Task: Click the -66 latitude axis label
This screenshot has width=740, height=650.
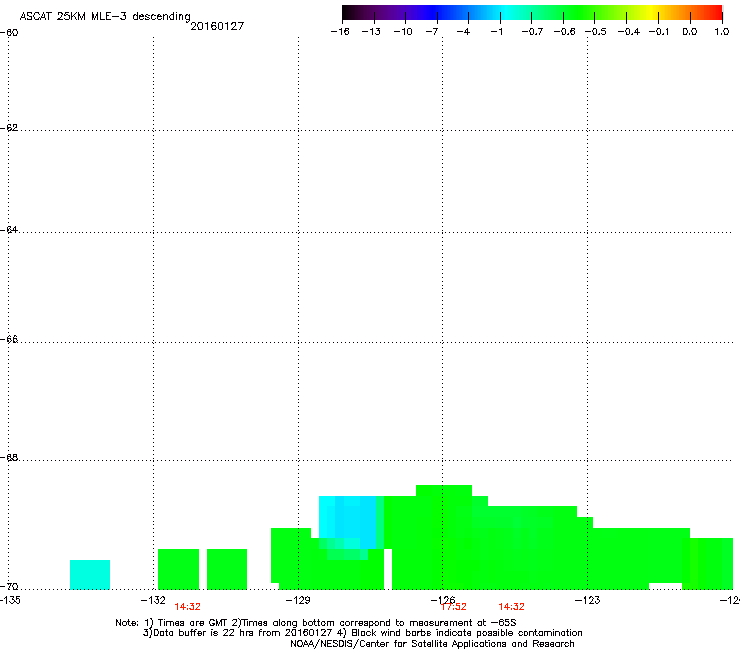Action: point(9,340)
